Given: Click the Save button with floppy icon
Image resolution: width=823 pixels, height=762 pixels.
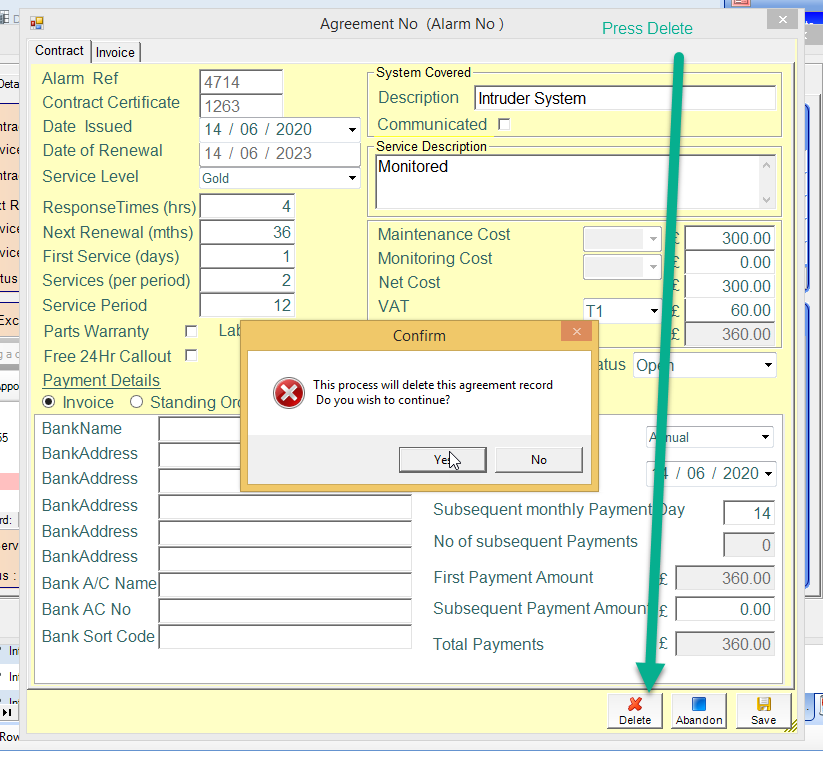Looking at the screenshot, I should click(x=763, y=711).
